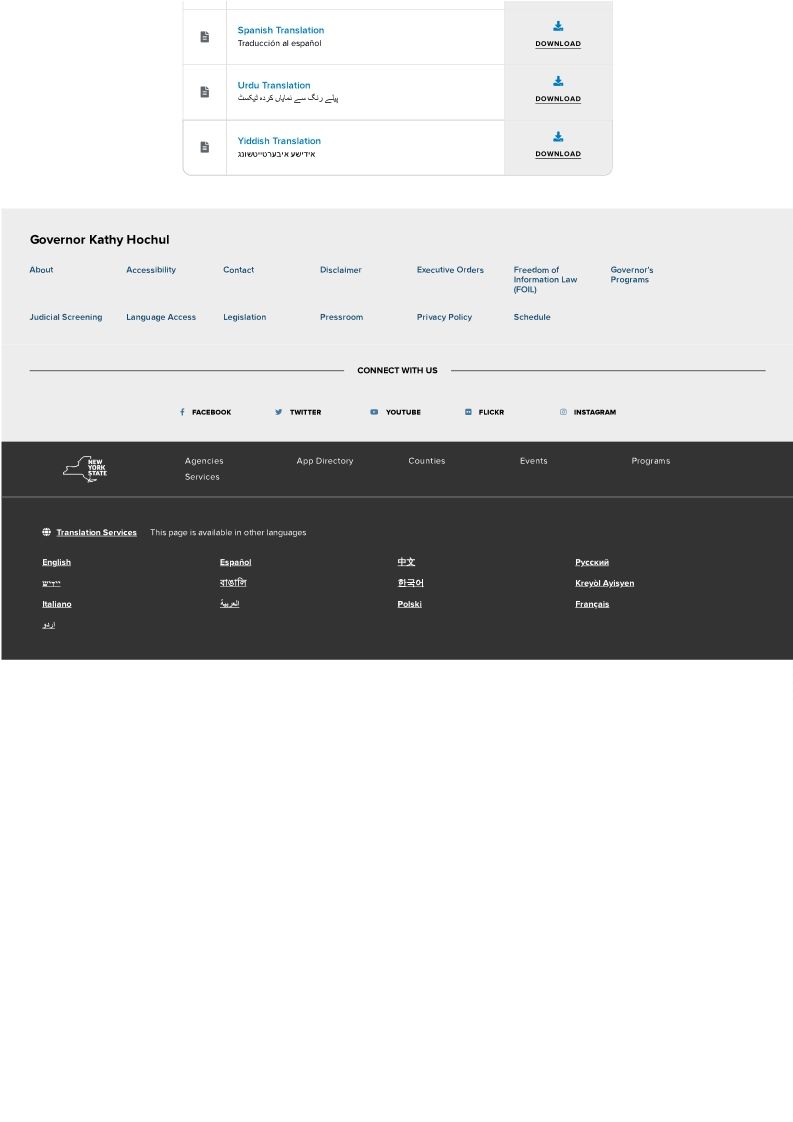Open the Privacy Policy link
Screen dimensions: 793x1122
point(444,317)
